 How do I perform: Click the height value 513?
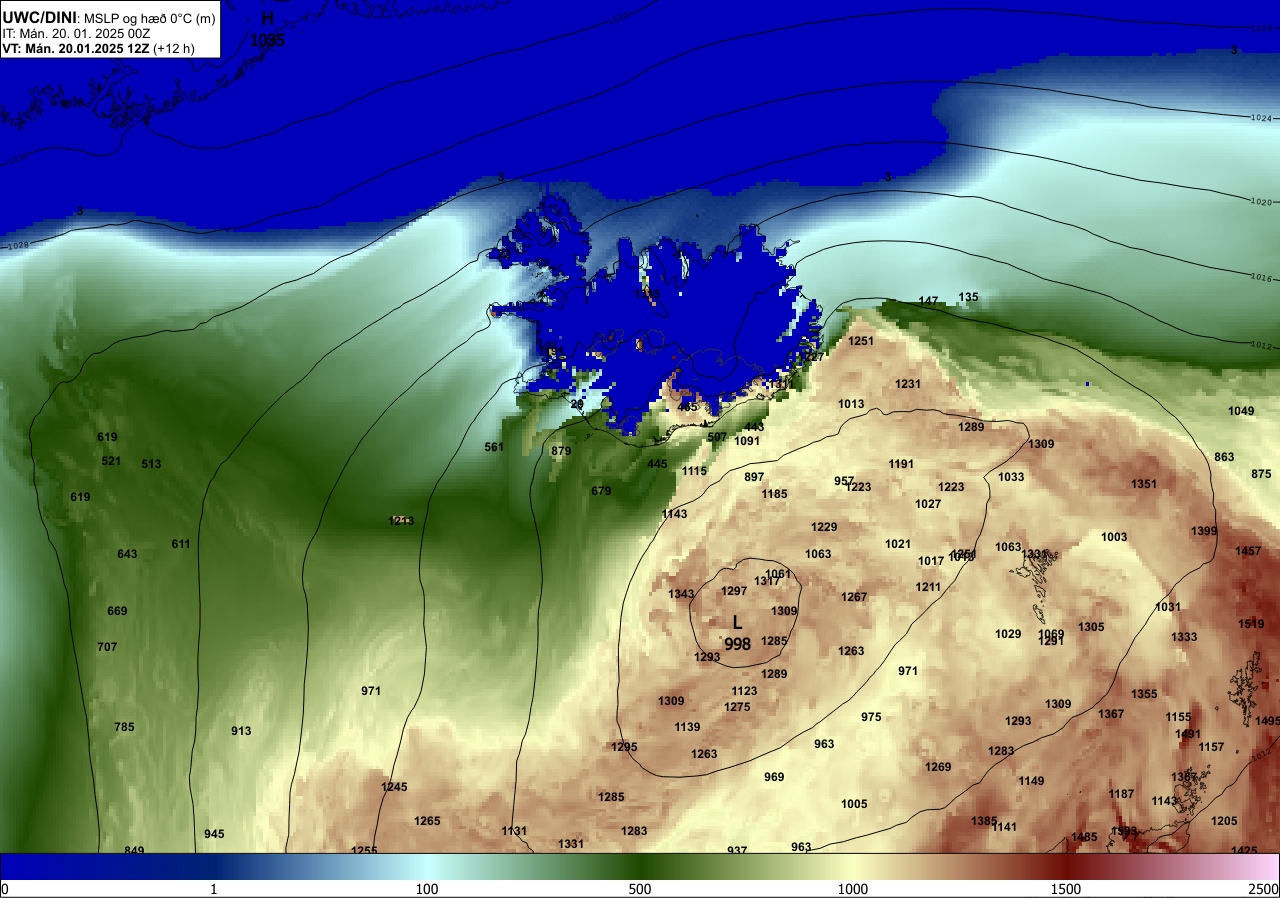[x=151, y=464]
